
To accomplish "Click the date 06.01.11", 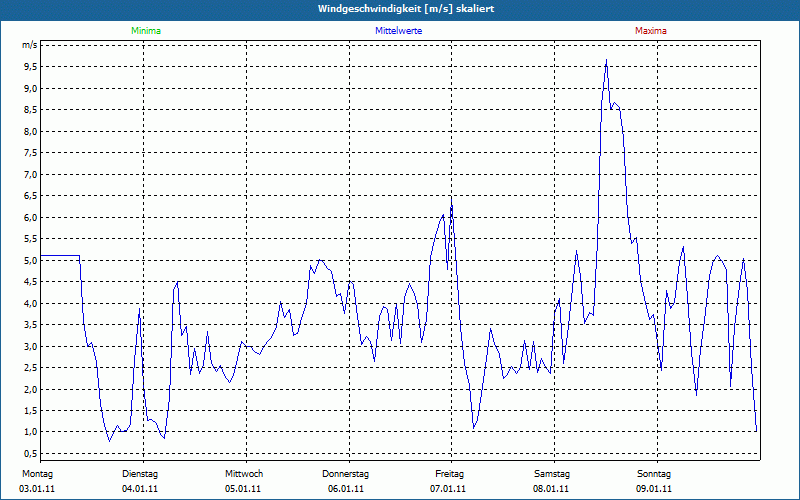I will [346, 489].
